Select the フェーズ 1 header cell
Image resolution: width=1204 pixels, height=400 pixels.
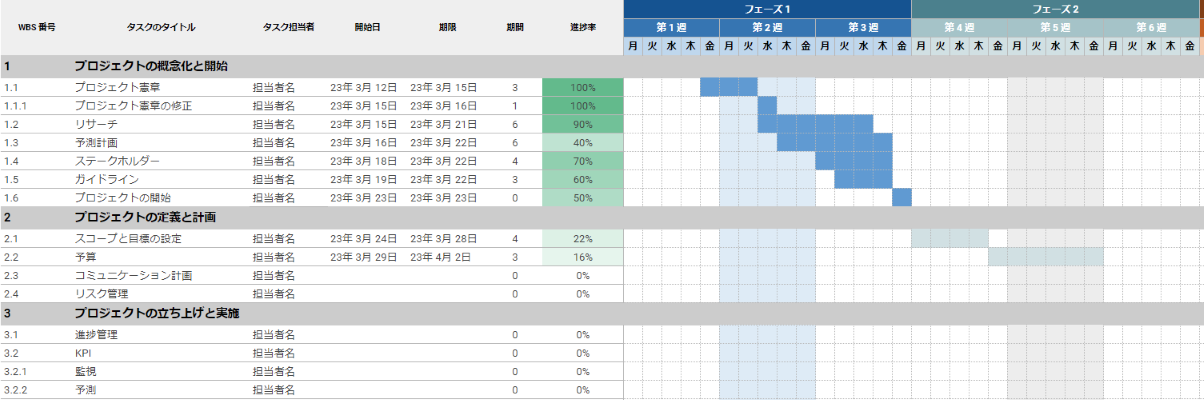[767, 9]
